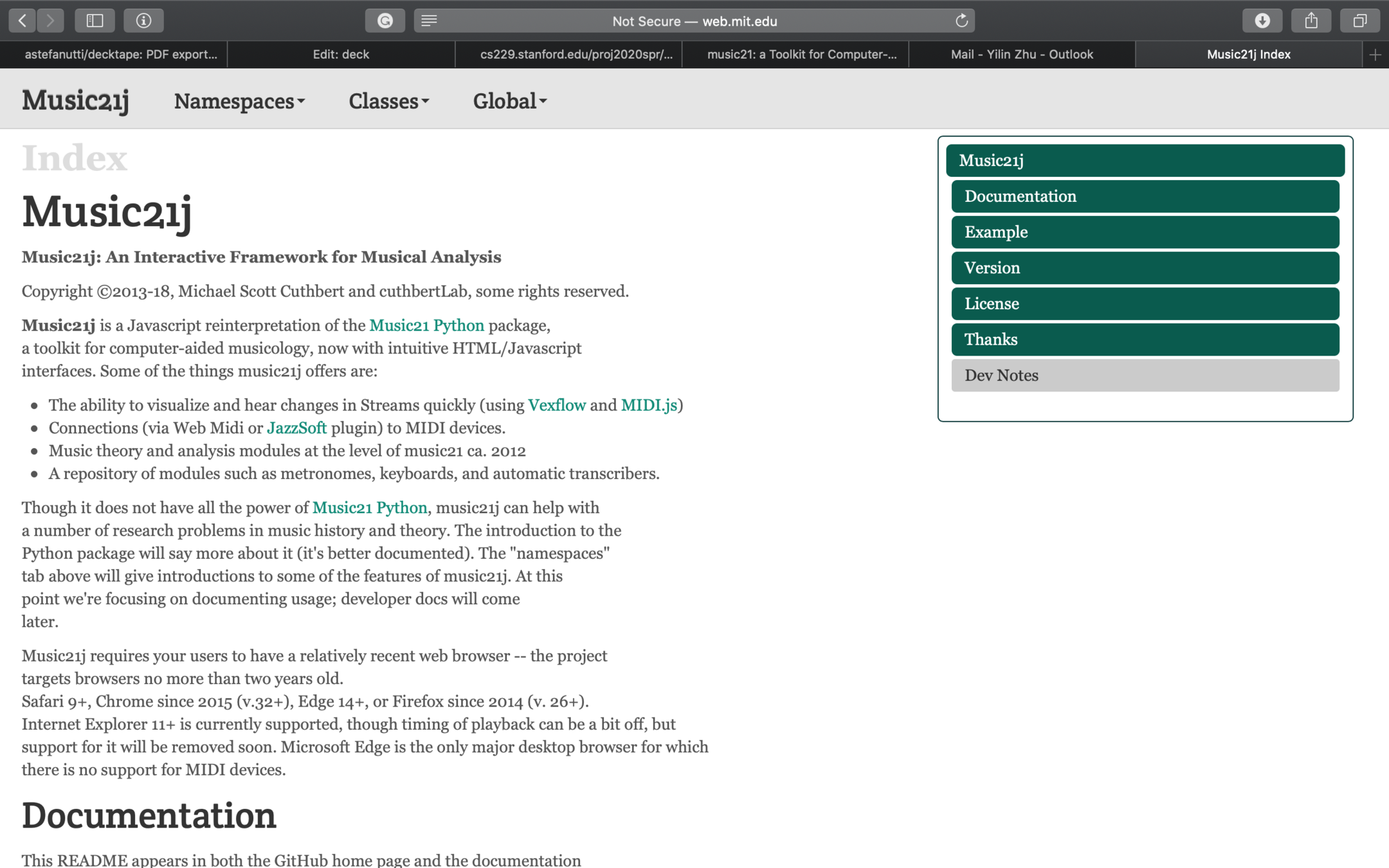Reload the page with refresh icon
Screen dimensions: 1389x868
(x=961, y=21)
